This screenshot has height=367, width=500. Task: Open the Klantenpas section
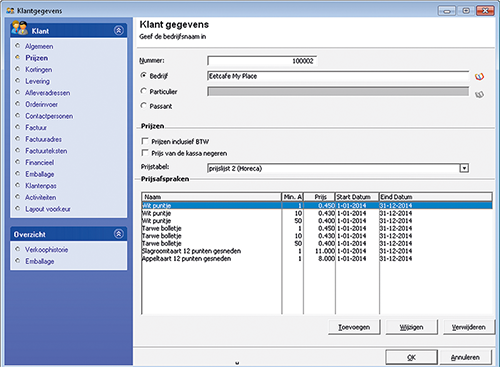pyautogui.click(x=41, y=186)
